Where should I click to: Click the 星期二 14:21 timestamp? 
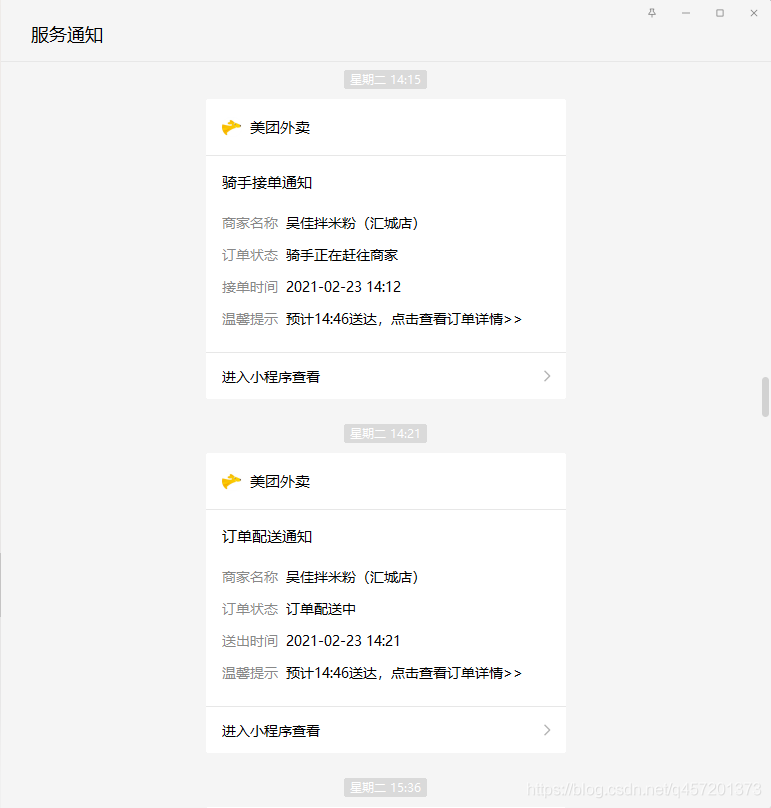tap(386, 433)
